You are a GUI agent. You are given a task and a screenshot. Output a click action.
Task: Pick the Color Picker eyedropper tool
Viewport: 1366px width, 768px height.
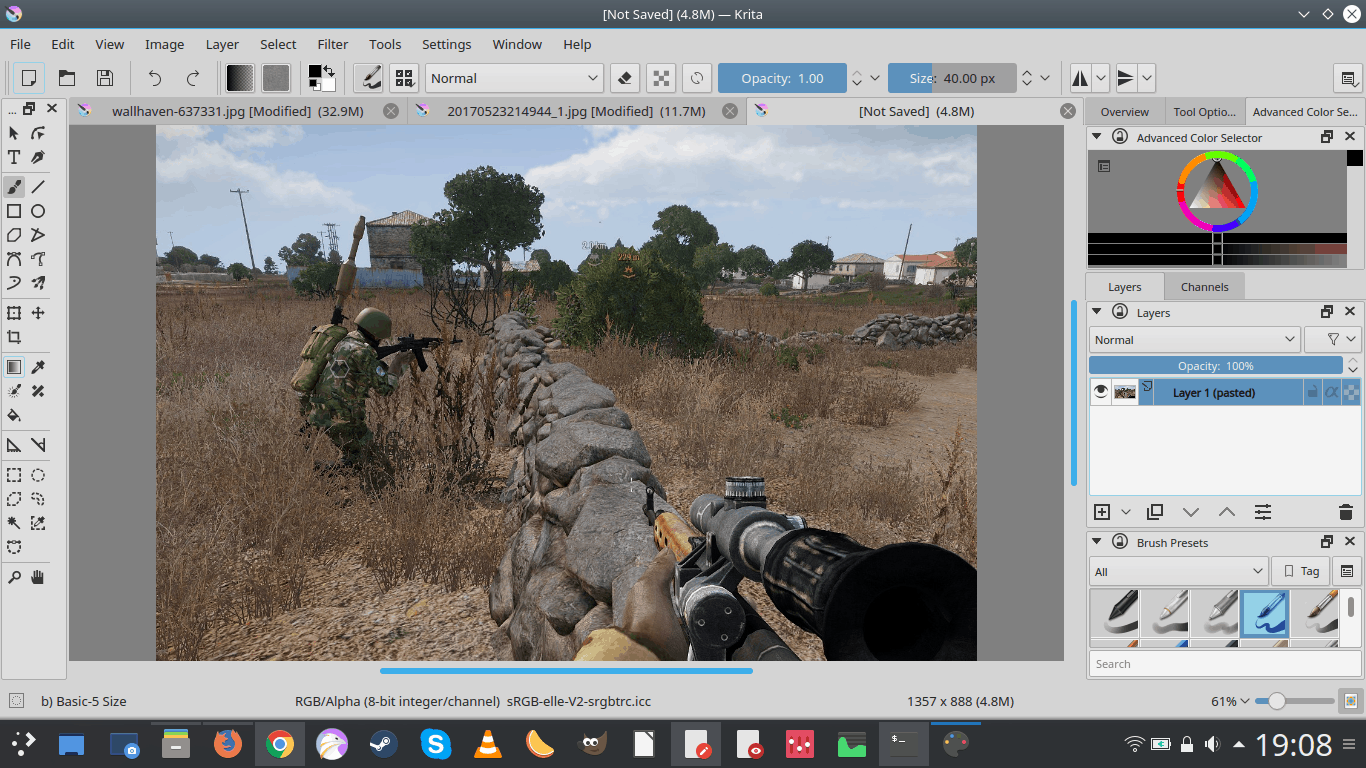pyautogui.click(x=38, y=367)
